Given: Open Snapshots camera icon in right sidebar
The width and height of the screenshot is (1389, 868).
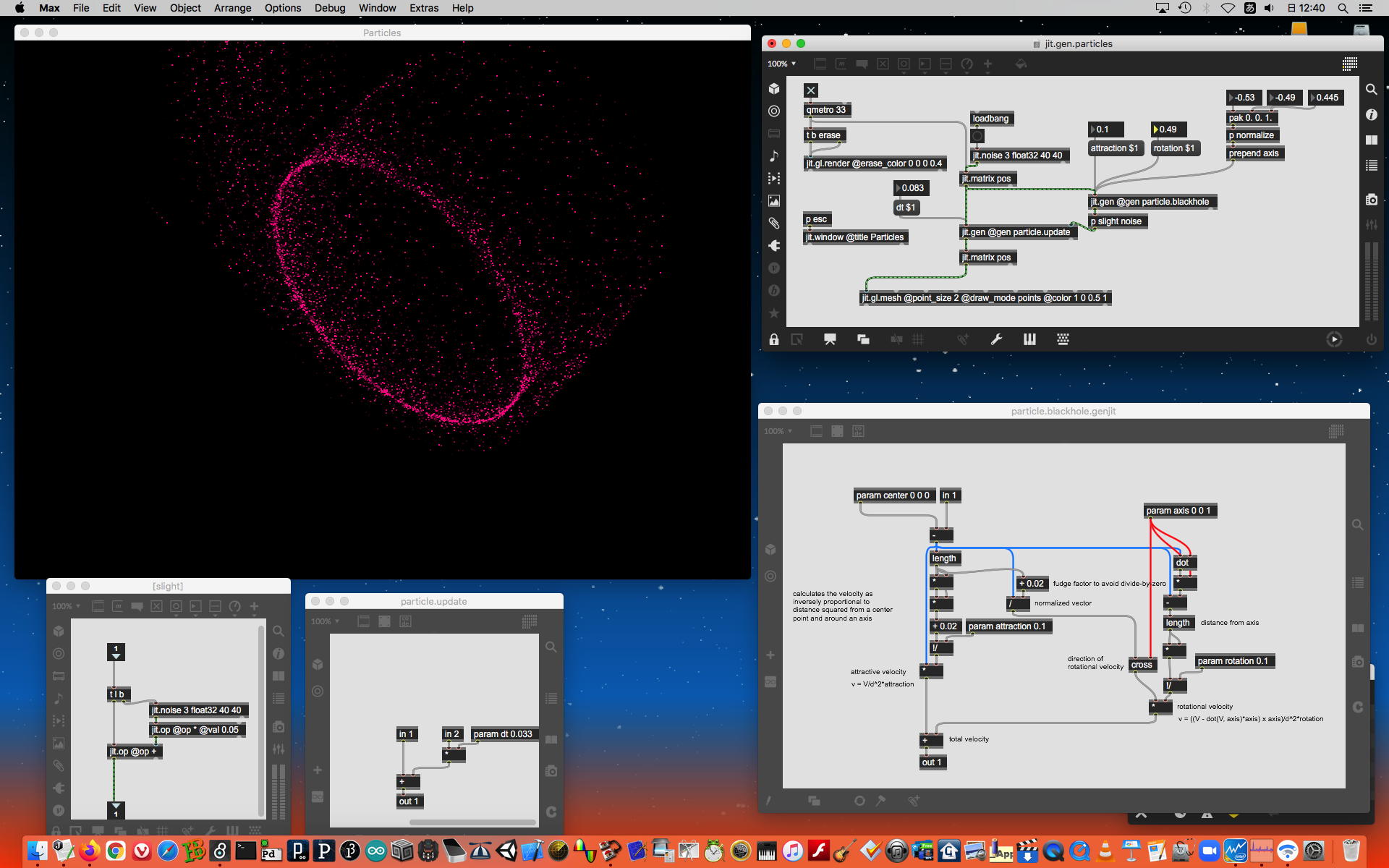Looking at the screenshot, I should [x=1371, y=200].
